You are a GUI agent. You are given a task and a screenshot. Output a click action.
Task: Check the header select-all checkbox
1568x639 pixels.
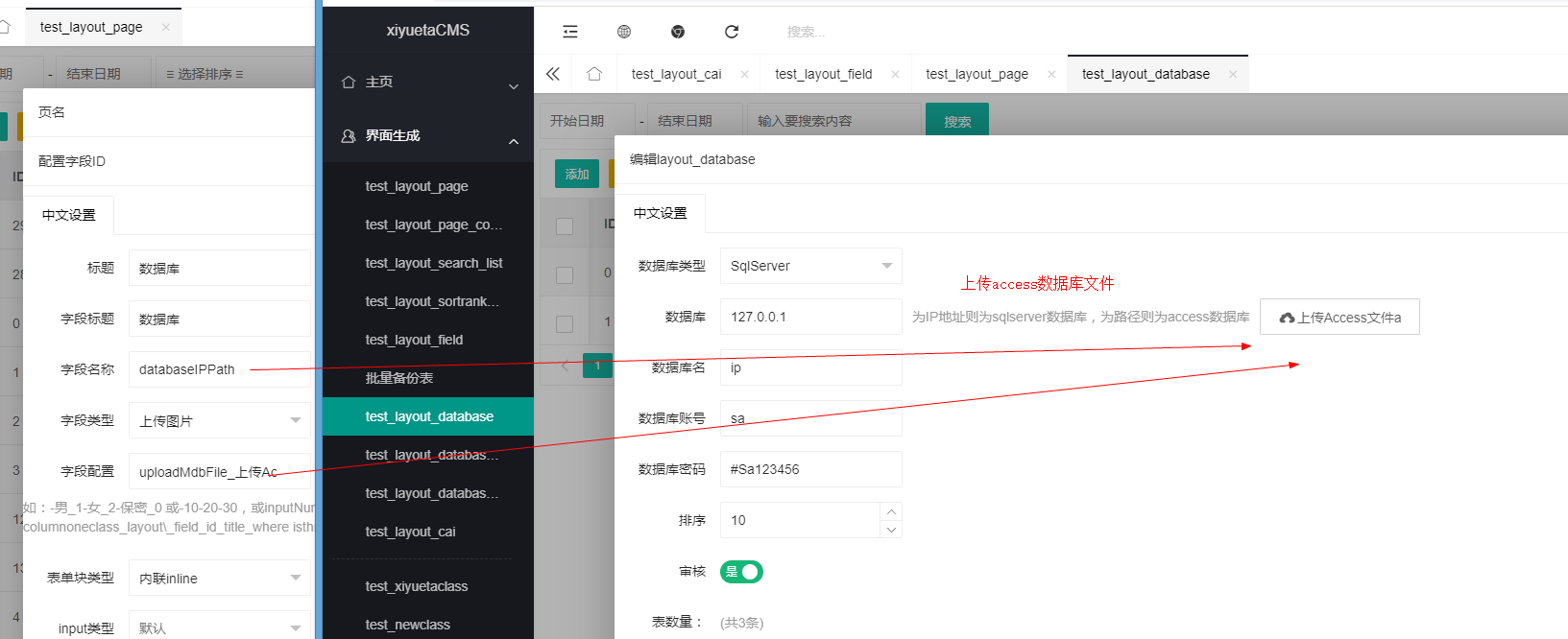[565, 225]
